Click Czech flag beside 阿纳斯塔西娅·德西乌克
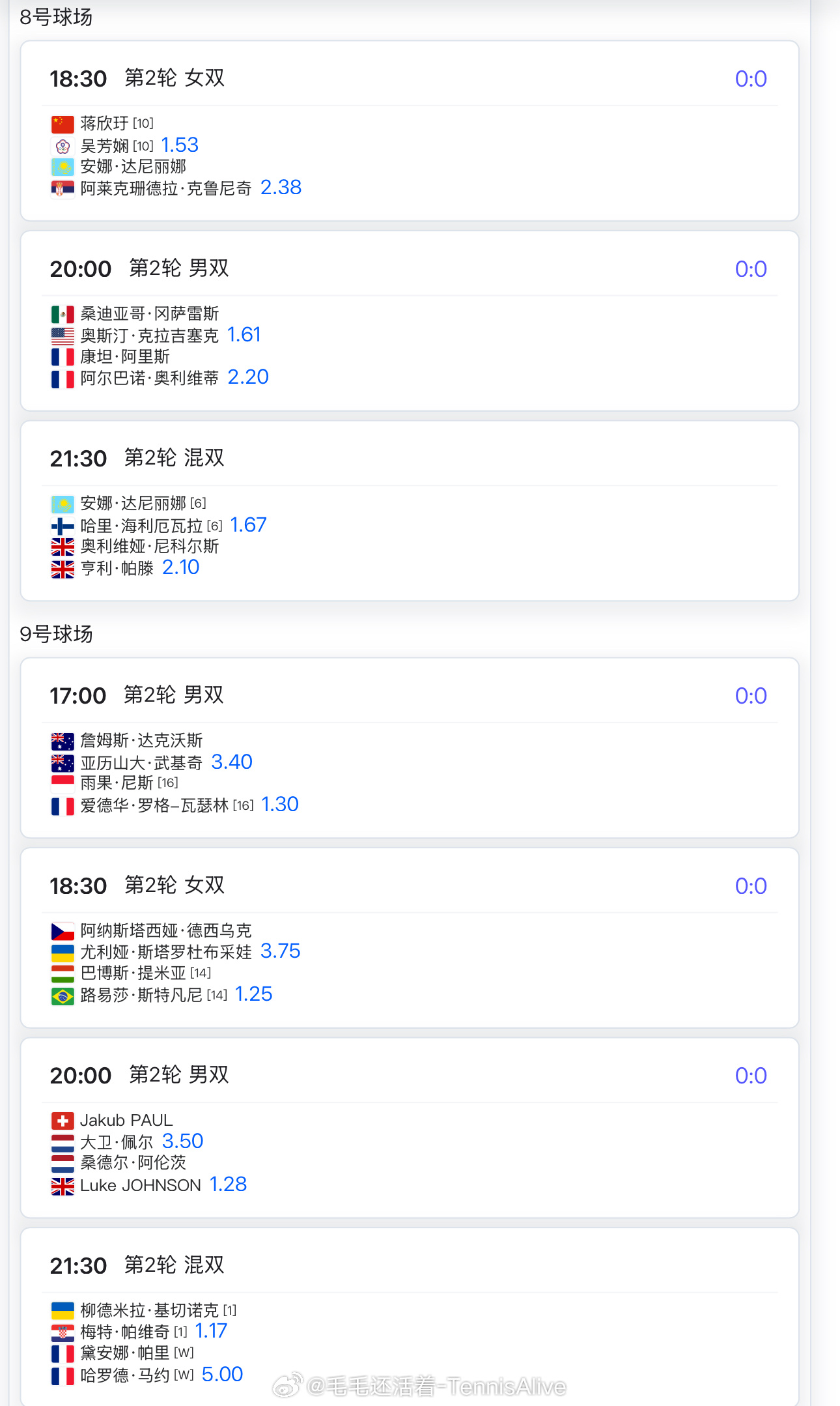Viewport: 840px width, 1406px height. 63,931
